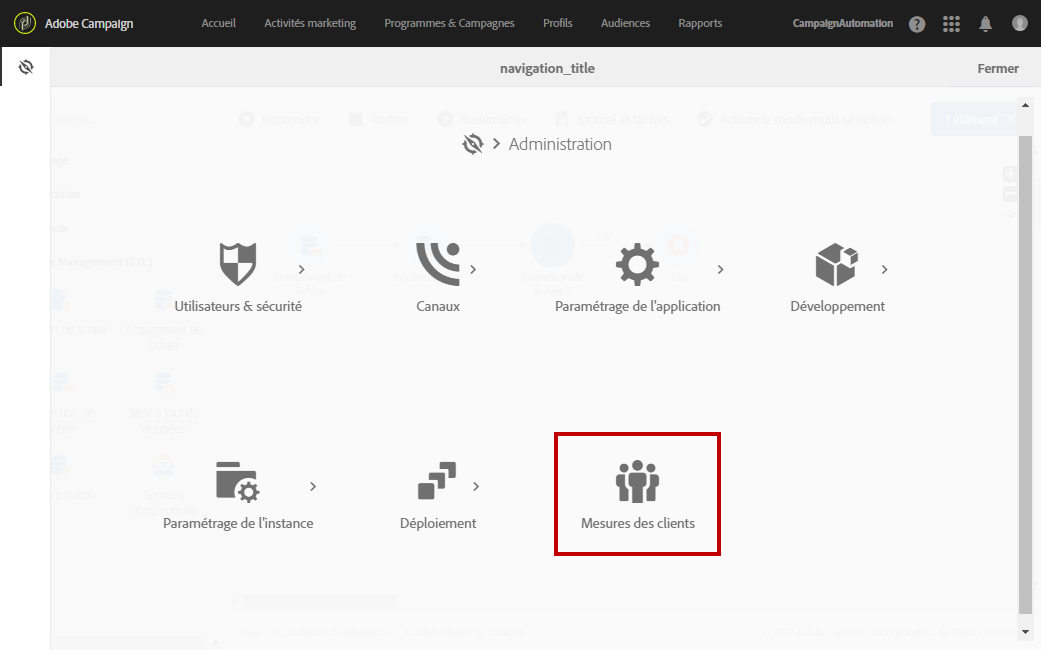
Task: Expand chevron next to Utilisateurs & sécurité
Action: click(301, 270)
